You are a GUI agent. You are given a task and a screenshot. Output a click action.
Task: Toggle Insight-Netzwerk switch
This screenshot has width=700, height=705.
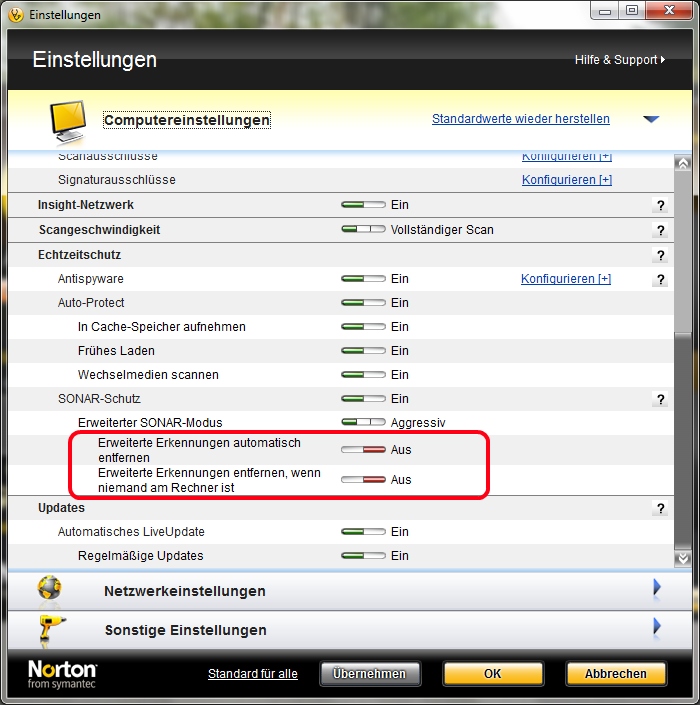click(363, 205)
